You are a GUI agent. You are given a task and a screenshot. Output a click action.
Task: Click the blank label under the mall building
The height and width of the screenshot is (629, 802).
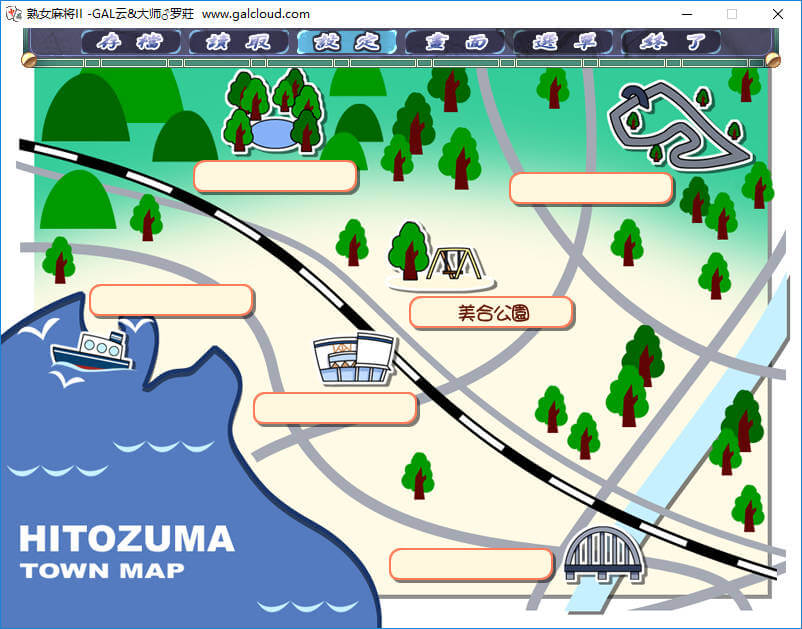click(x=335, y=408)
